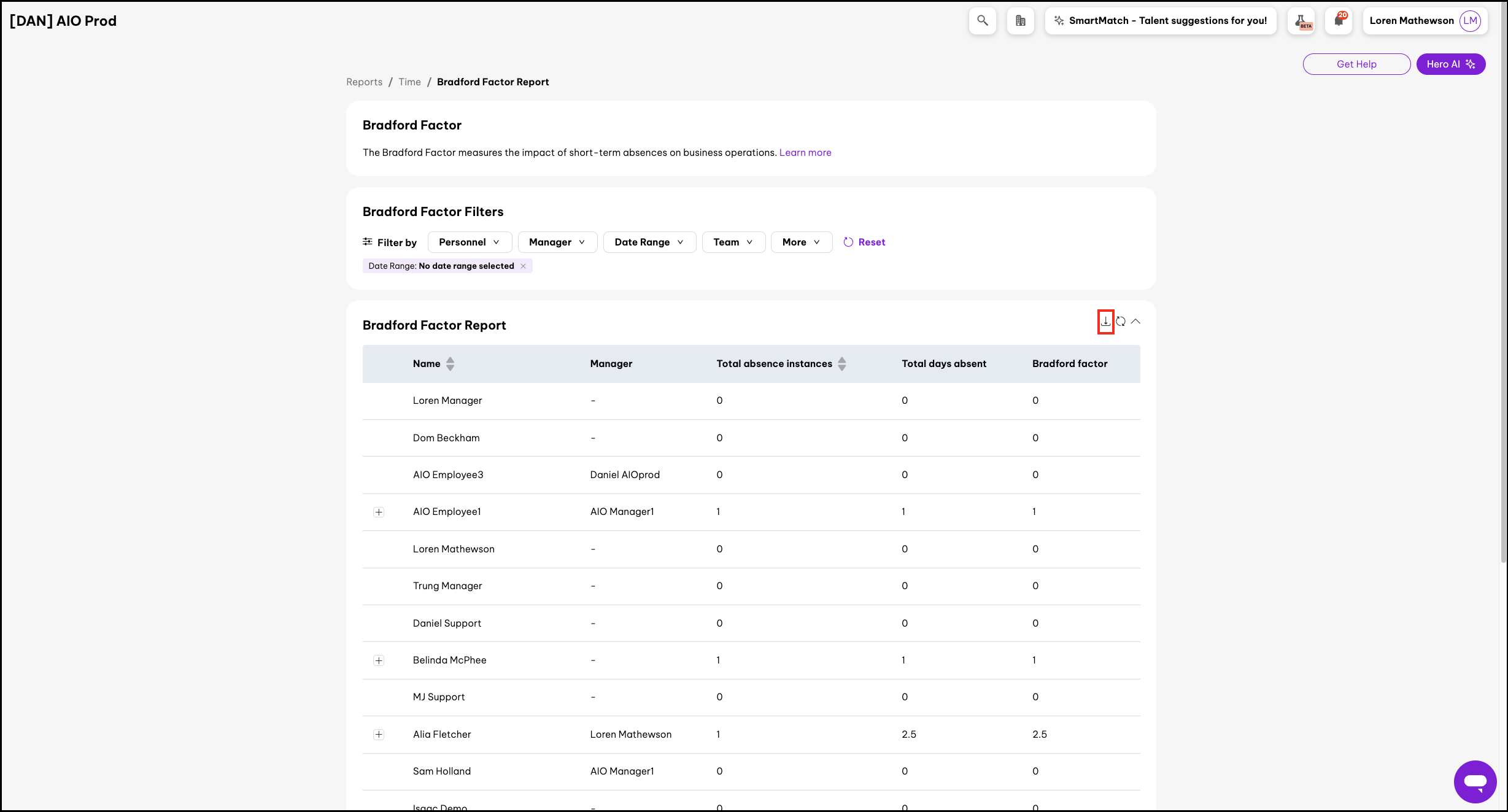
Task: Sort by Total absence instances
Action: [x=841, y=364]
